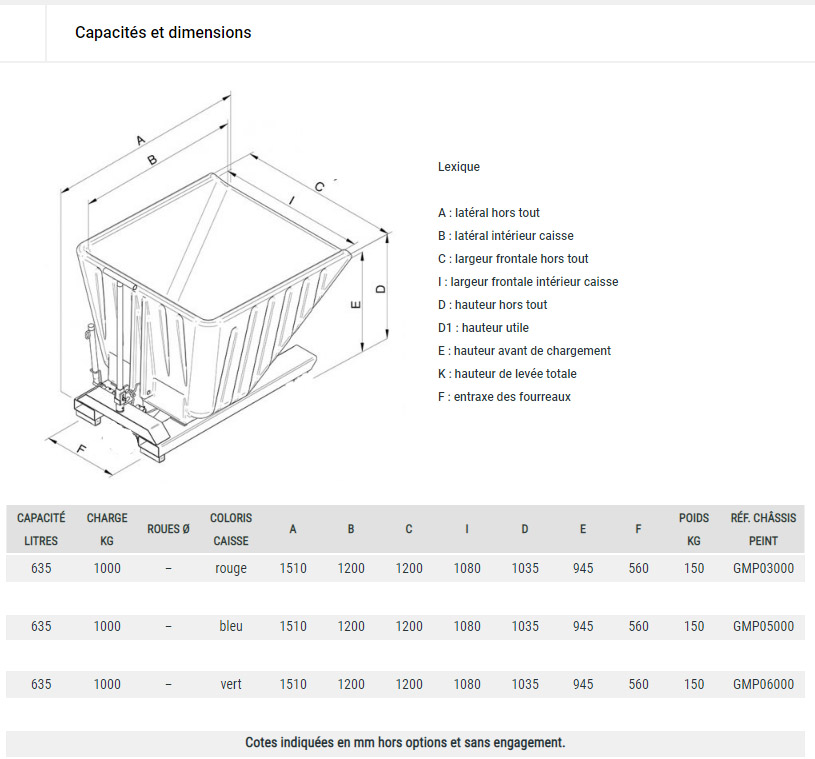The height and width of the screenshot is (759, 815).
Task: Click the 'COLORIS CAISSE' column header
Action: (231, 529)
